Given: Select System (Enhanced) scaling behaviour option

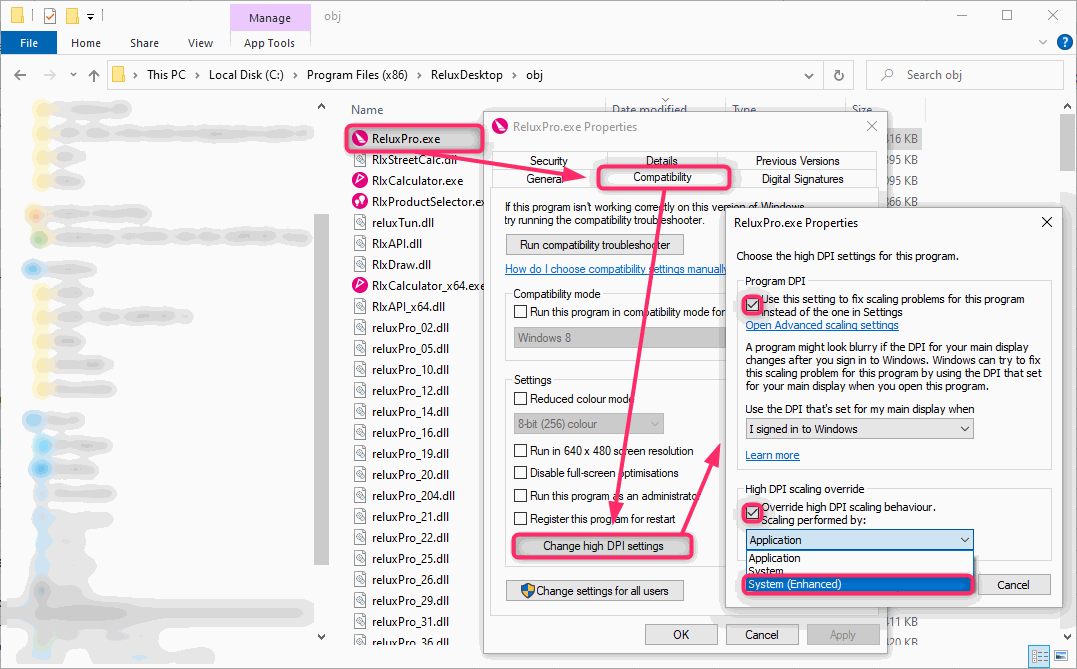Looking at the screenshot, I should click(x=857, y=583).
